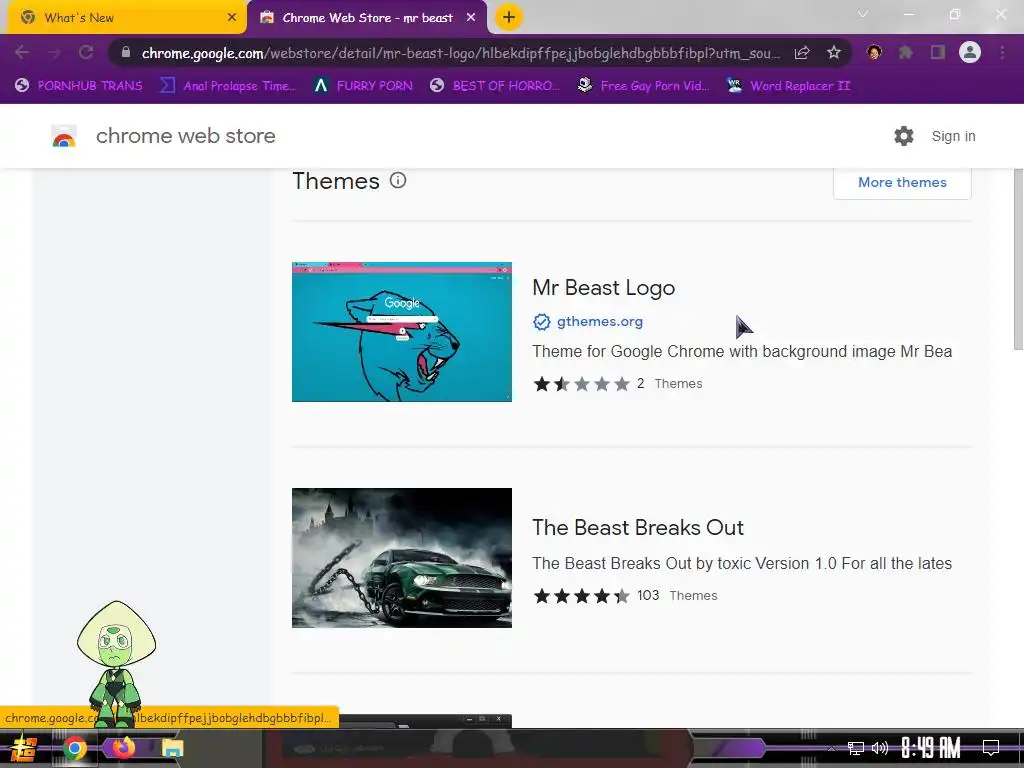Image resolution: width=1024 pixels, height=768 pixels.
Task: Open the notification center icon
Action: click(991, 748)
